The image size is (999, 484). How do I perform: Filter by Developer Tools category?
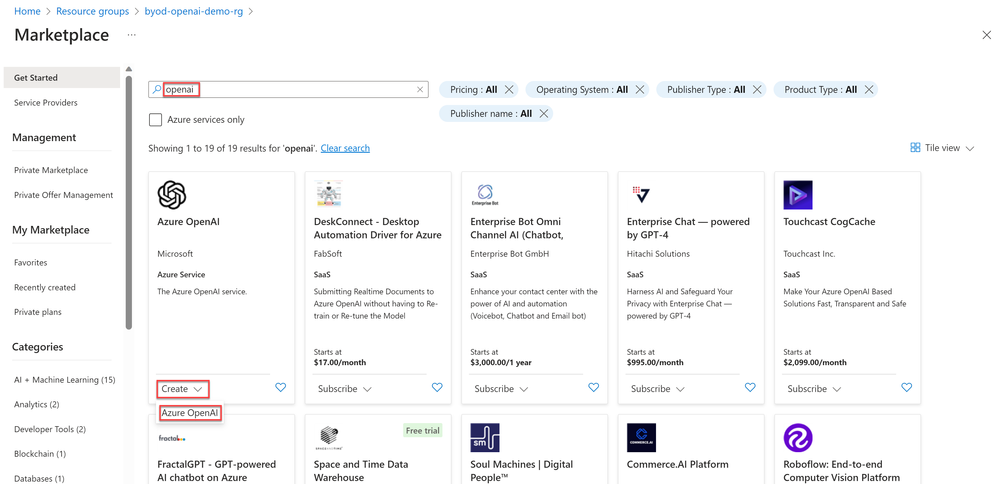(50, 429)
